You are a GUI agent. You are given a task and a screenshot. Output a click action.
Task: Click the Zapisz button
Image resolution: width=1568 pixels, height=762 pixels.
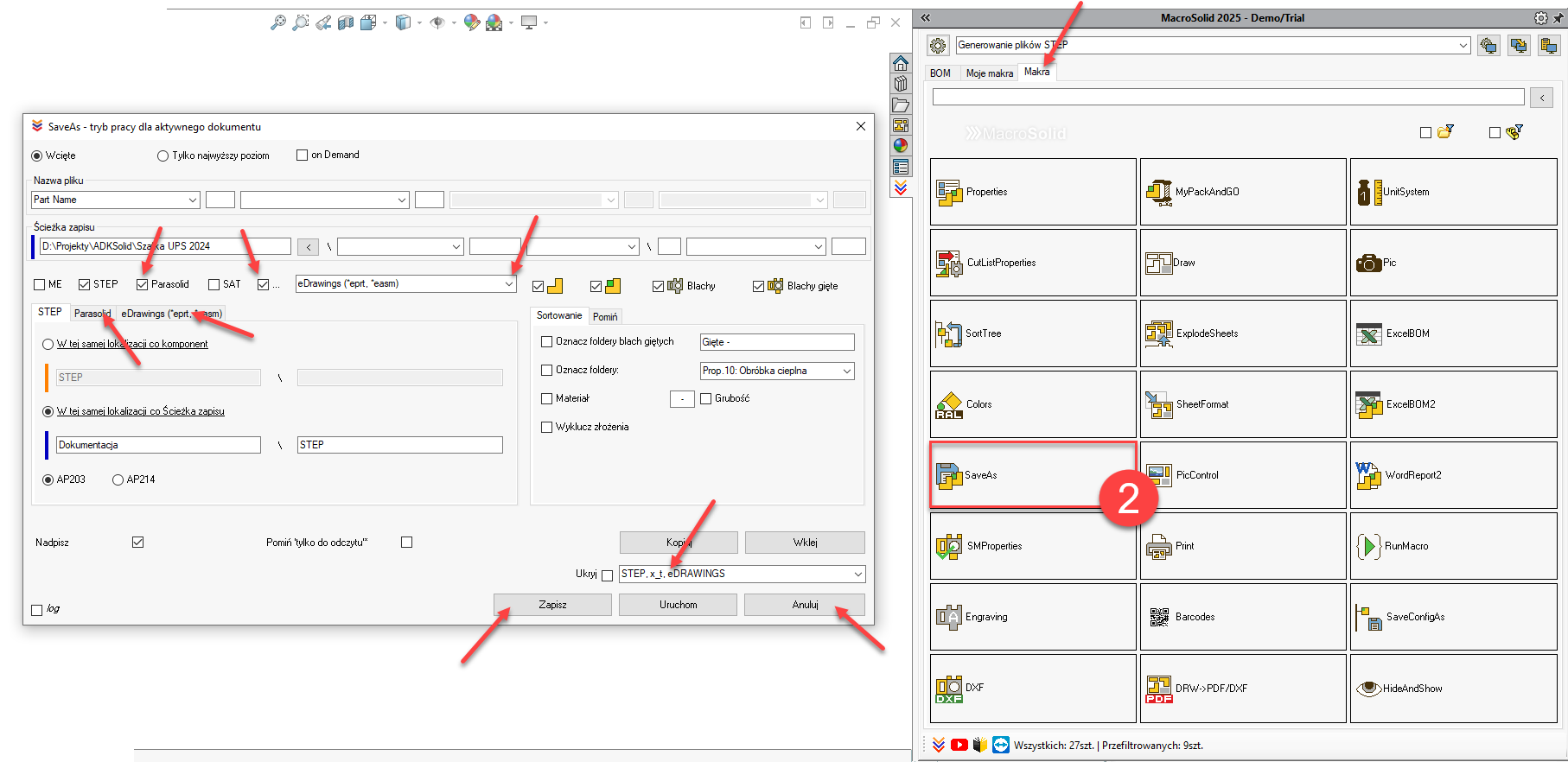tap(552, 605)
